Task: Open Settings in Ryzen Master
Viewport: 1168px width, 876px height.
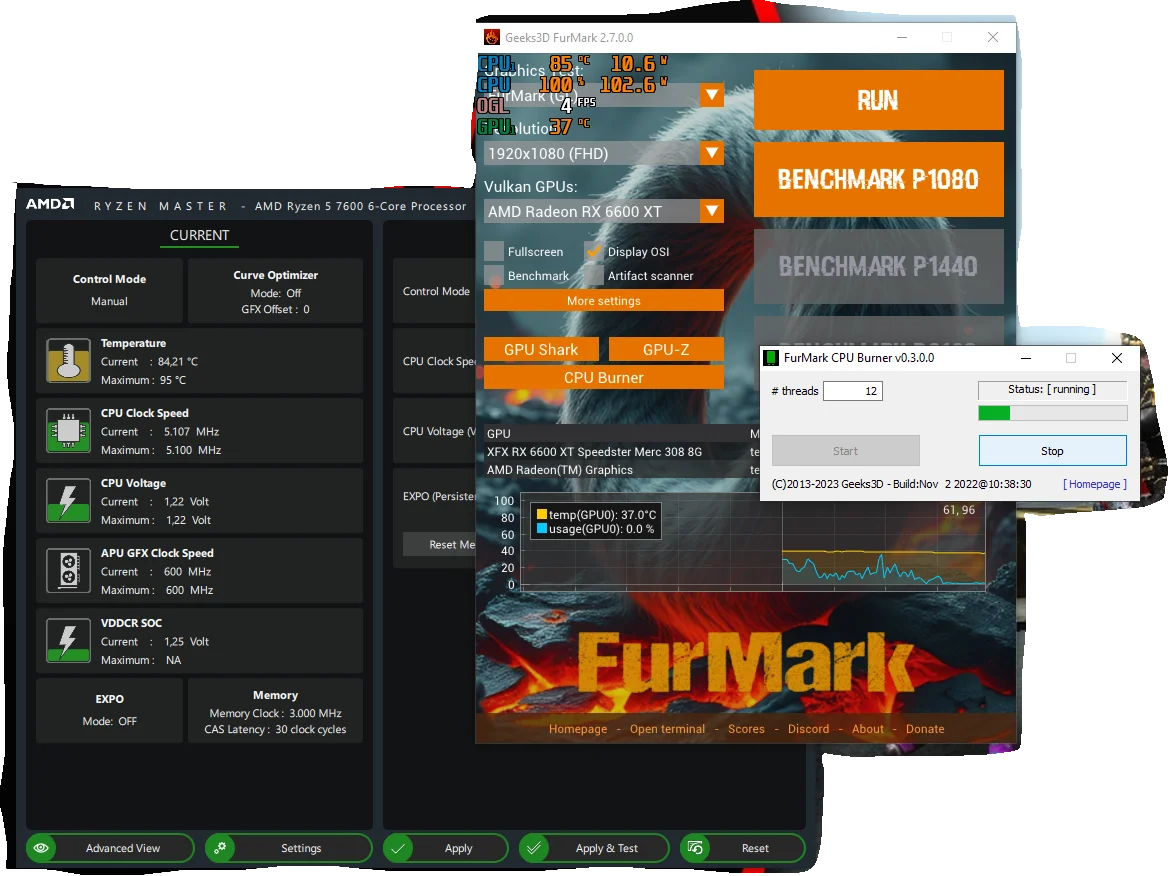Action: pyautogui.click(x=289, y=848)
